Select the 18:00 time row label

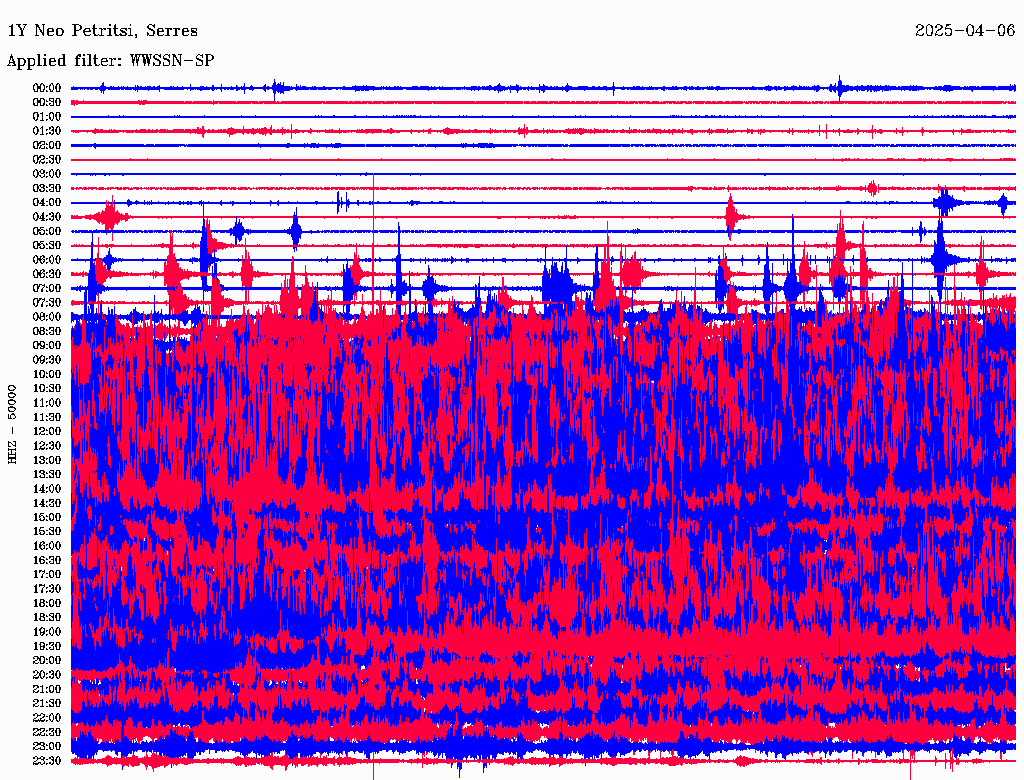(x=47, y=603)
